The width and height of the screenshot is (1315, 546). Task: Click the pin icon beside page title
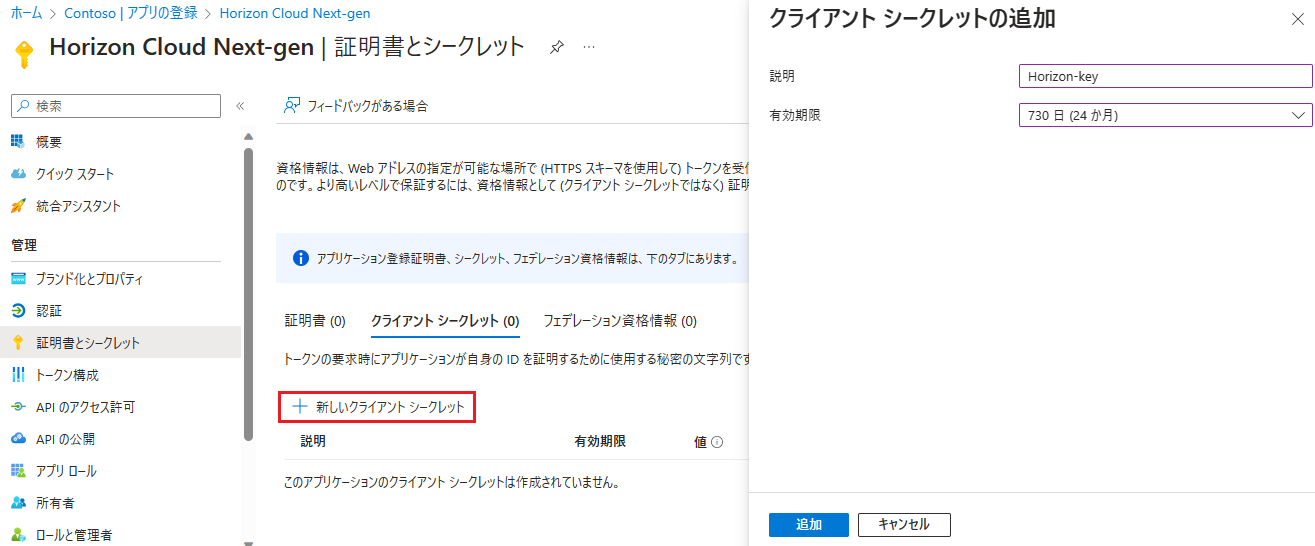click(557, 48)
